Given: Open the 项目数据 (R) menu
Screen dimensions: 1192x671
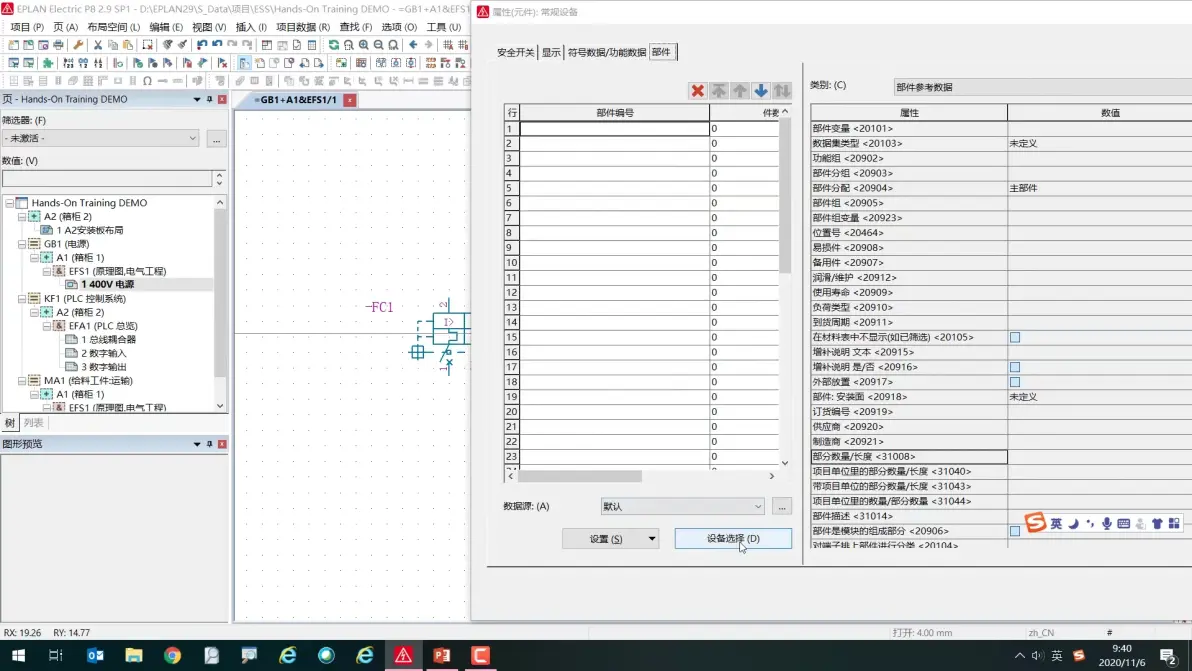Looking at the screenshot, I should pyautogui.click(x=303, y=27).
